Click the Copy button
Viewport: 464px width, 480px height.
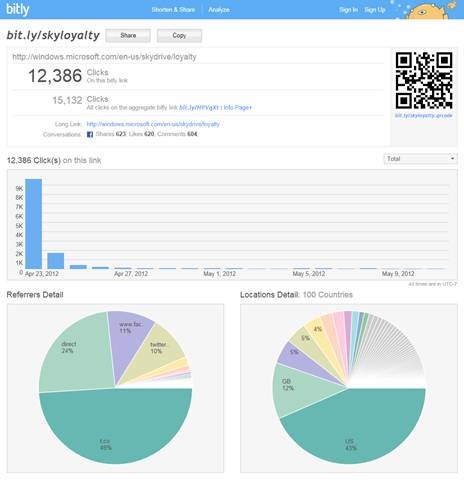179,36
